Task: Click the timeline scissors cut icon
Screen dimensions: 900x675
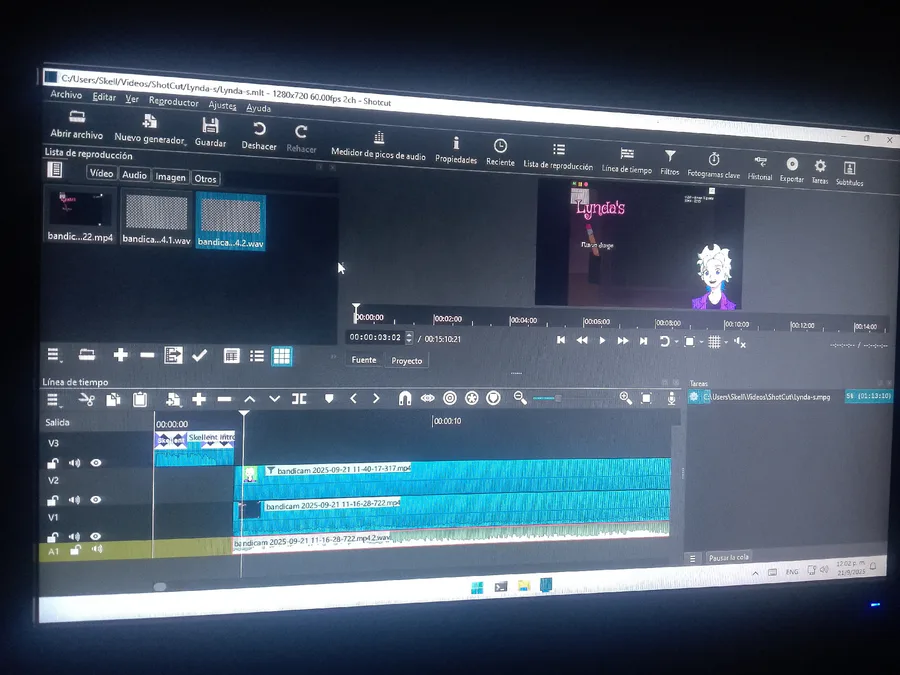Action: (86, 399)
